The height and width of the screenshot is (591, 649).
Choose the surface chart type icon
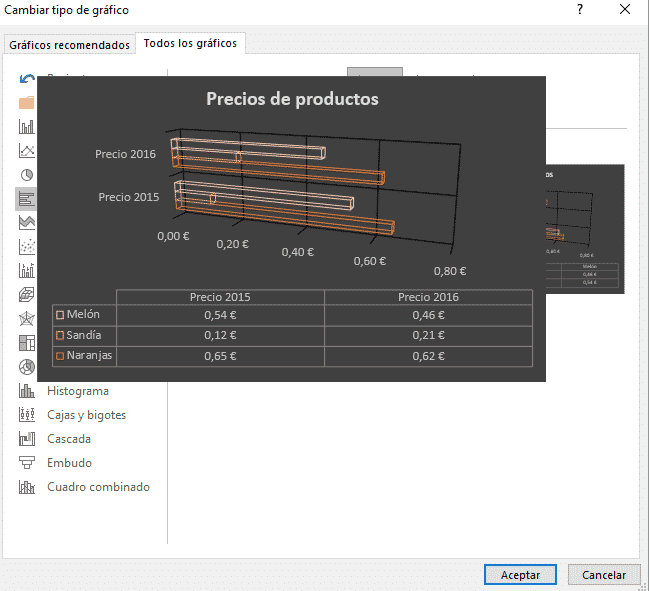click(x=27, y=295)
